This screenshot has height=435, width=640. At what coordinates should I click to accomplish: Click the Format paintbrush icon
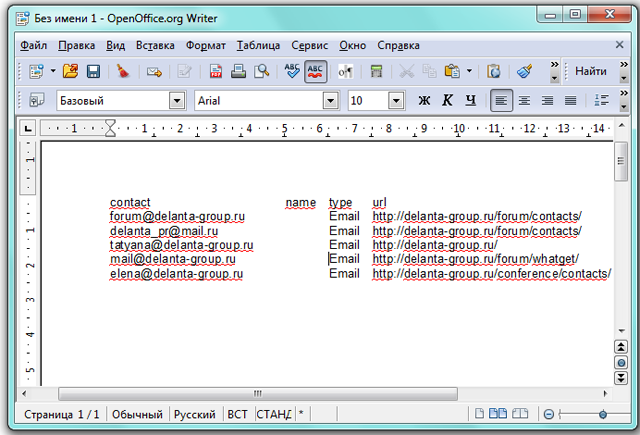(x=524, y=71)
